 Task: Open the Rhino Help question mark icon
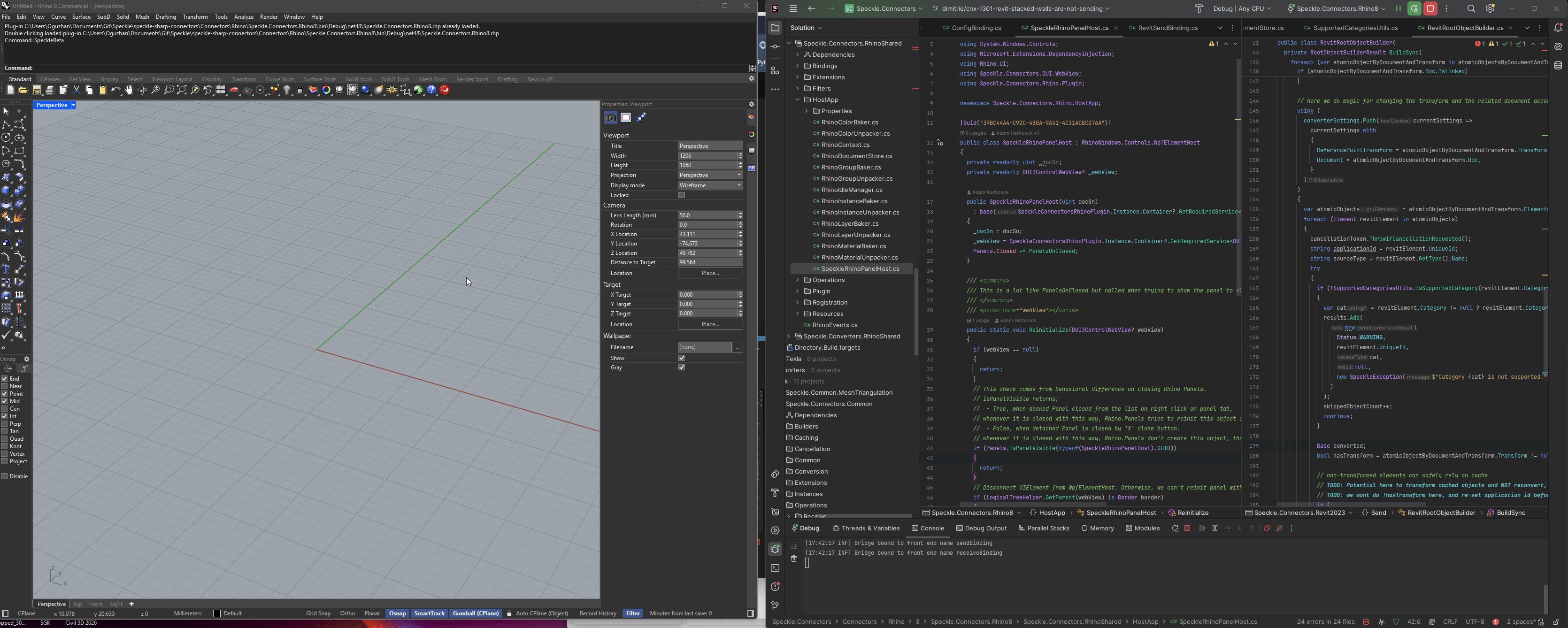pyautogui.click(x=431, y=91)
